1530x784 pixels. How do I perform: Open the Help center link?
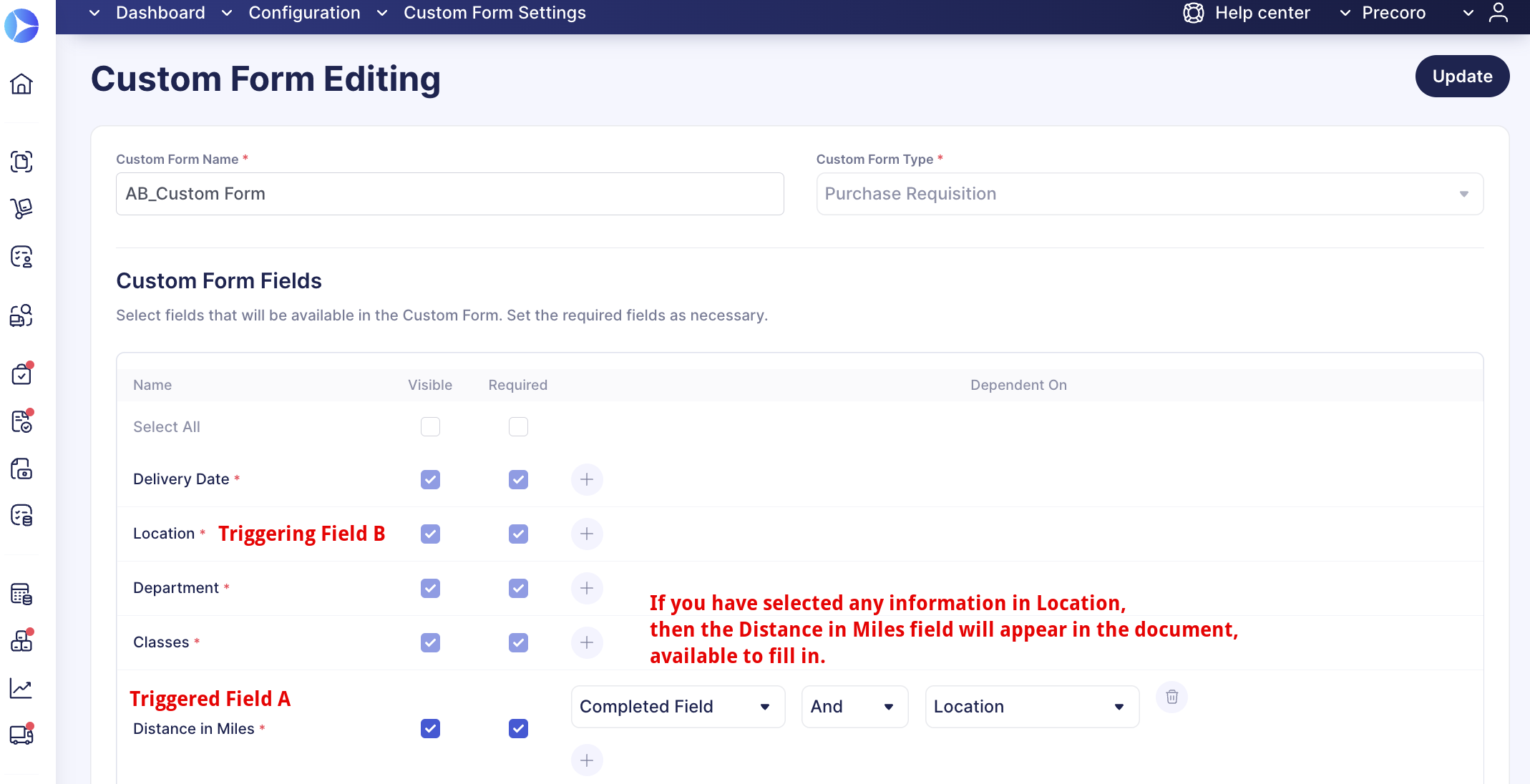[x=1262, y=13]
